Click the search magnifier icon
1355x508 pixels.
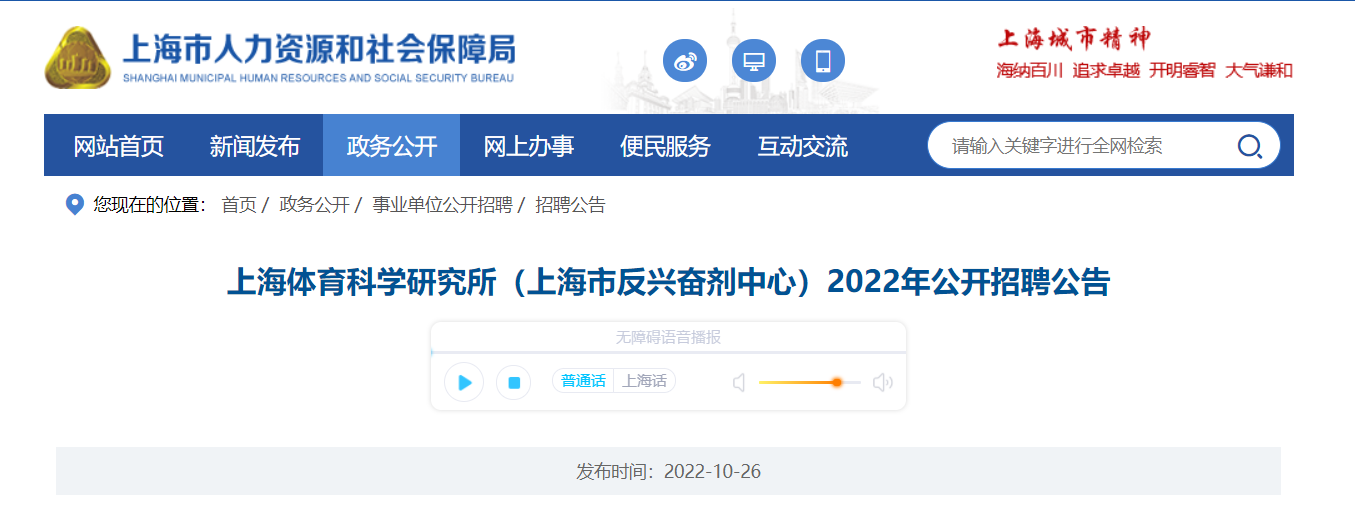(x=1250, y=147)
